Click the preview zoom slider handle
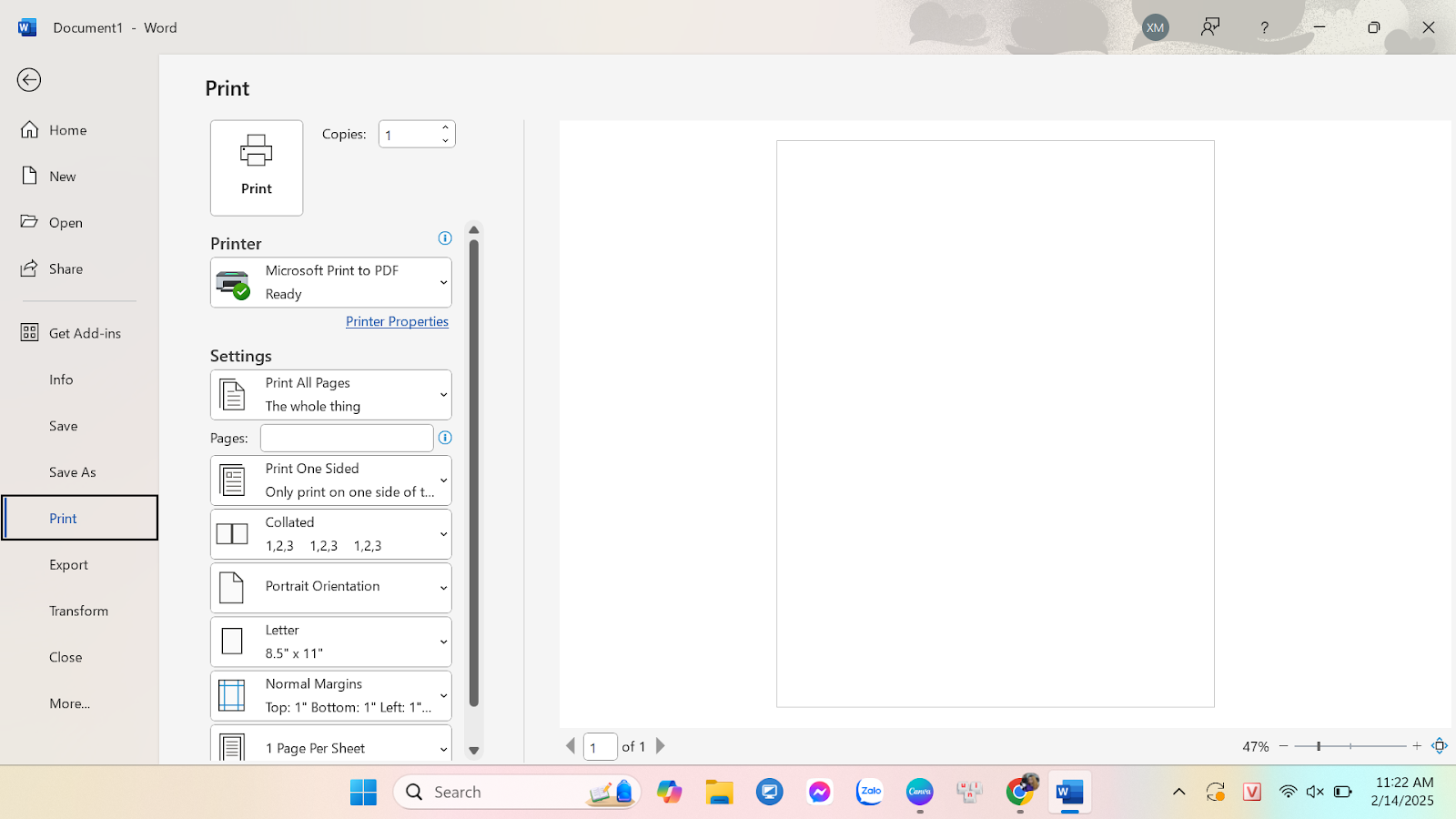Screen dimensions: 1456x819 1319,746
